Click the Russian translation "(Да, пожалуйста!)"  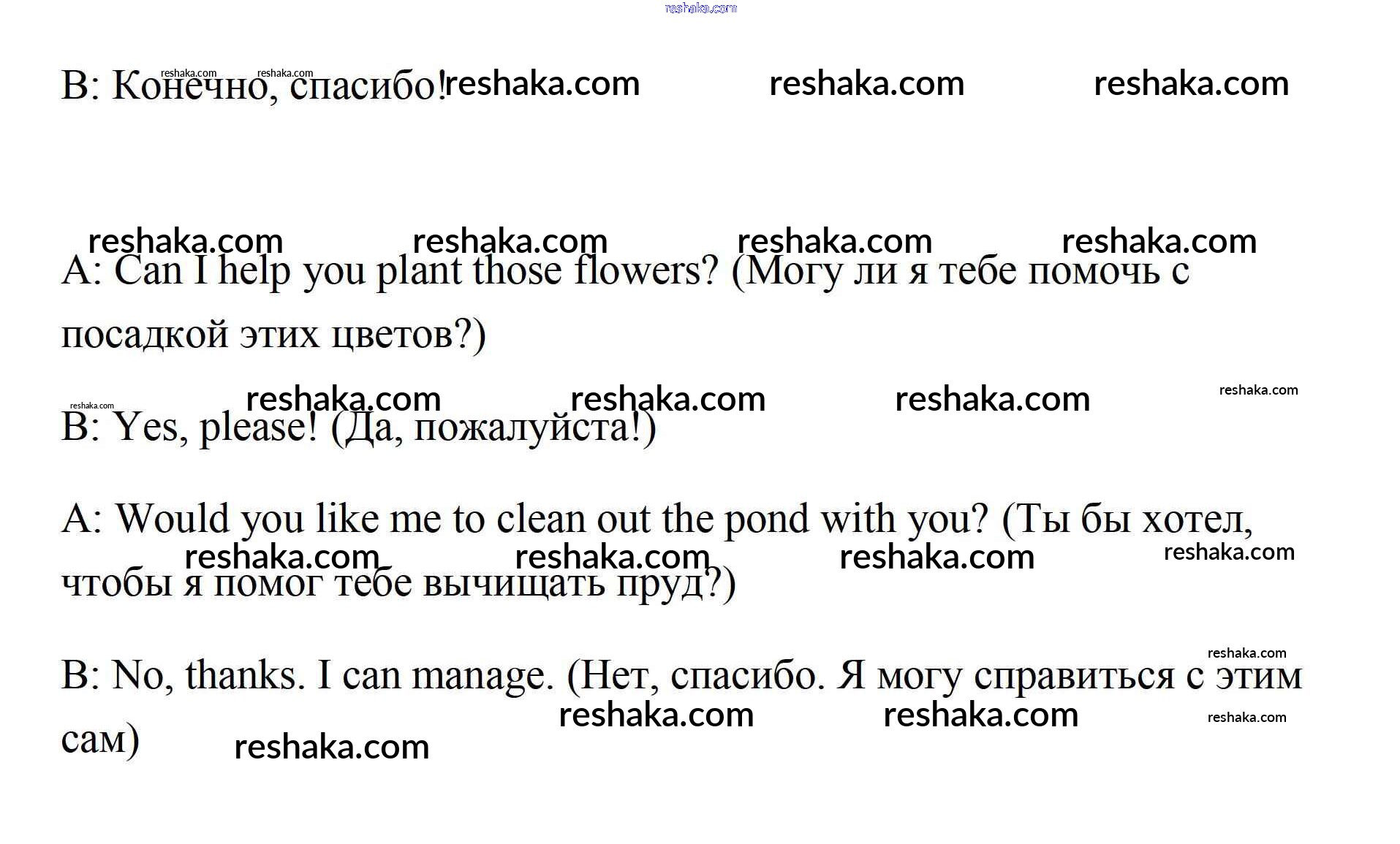click(x=493, y=428)
